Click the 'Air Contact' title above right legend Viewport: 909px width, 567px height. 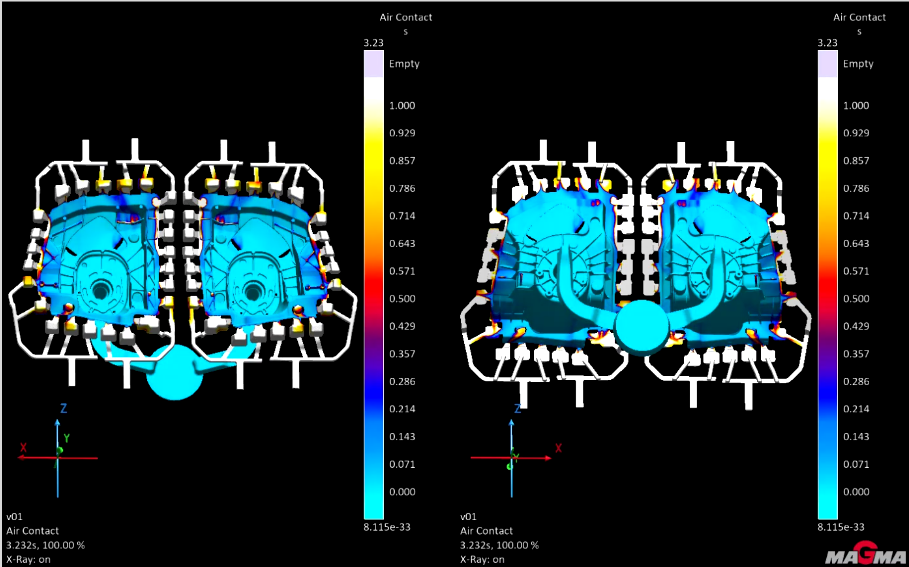point(859,17)
